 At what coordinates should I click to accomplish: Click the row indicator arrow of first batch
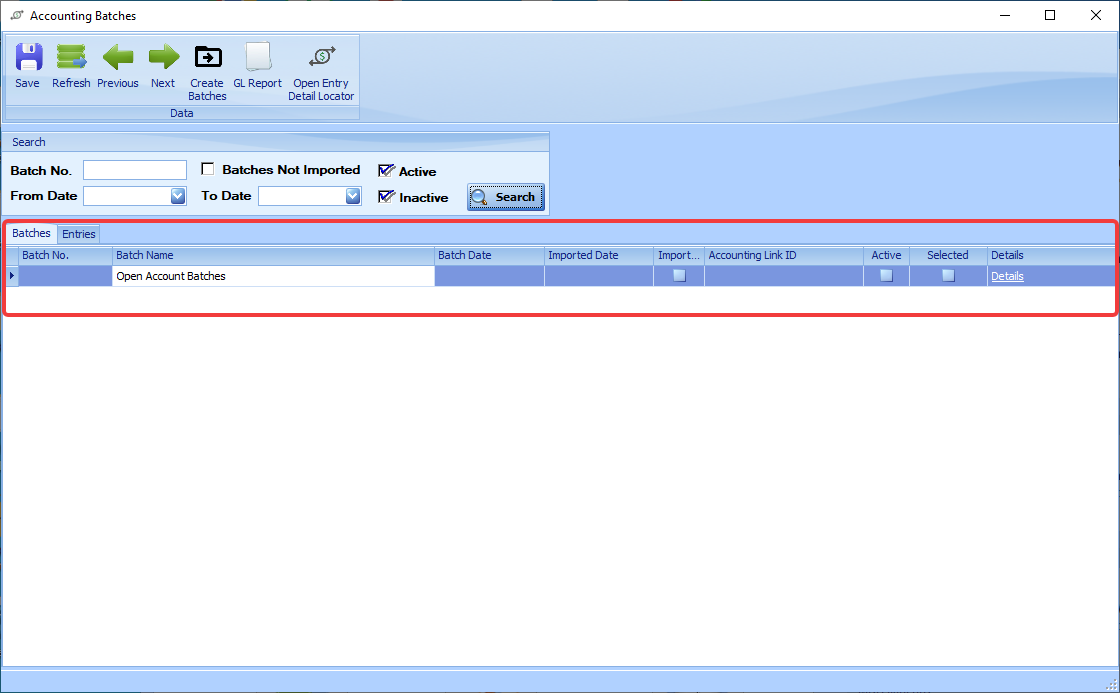12,276
